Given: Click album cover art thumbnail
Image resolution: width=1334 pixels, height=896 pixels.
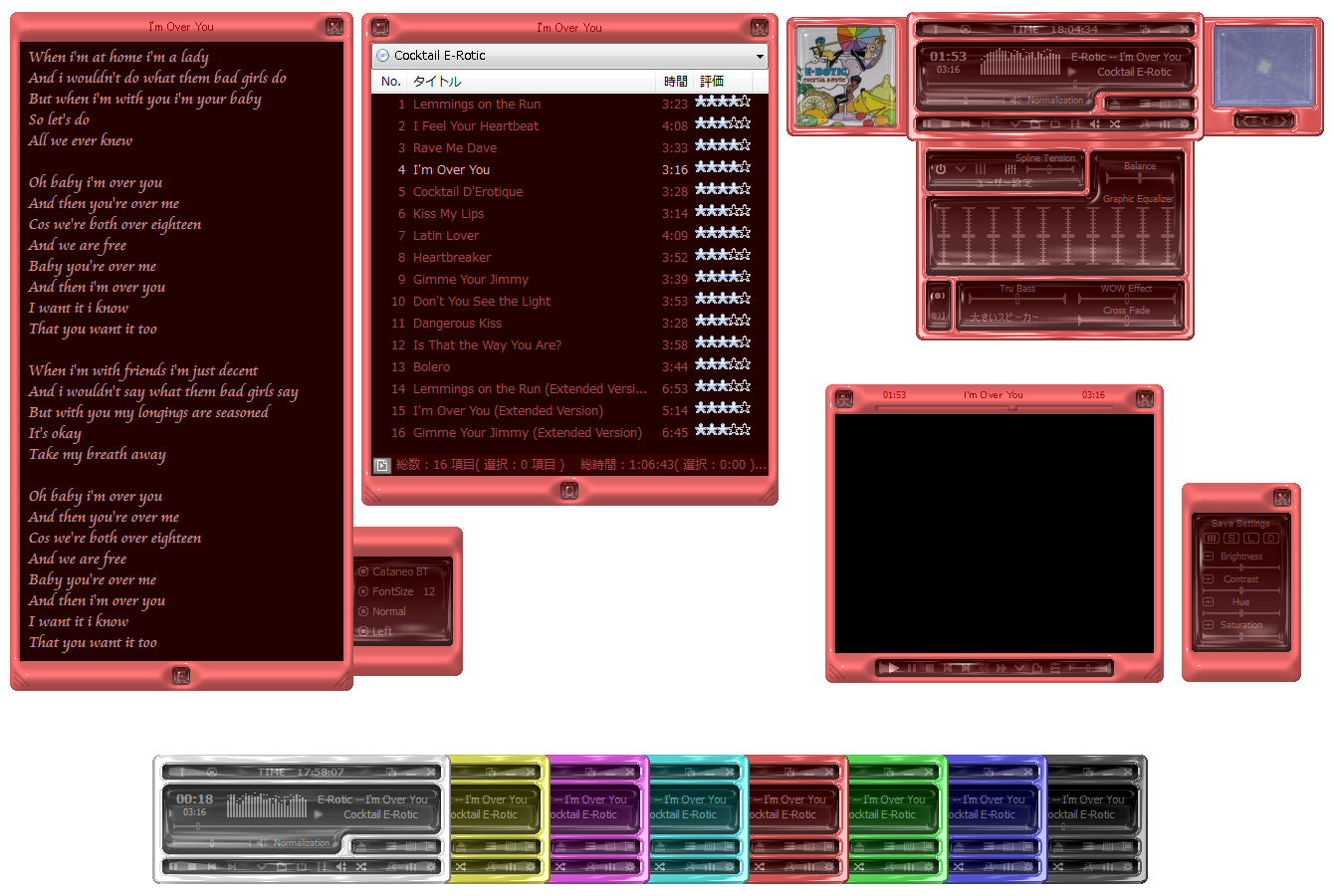Looking at the screenshot, I should tap(846, 78).
